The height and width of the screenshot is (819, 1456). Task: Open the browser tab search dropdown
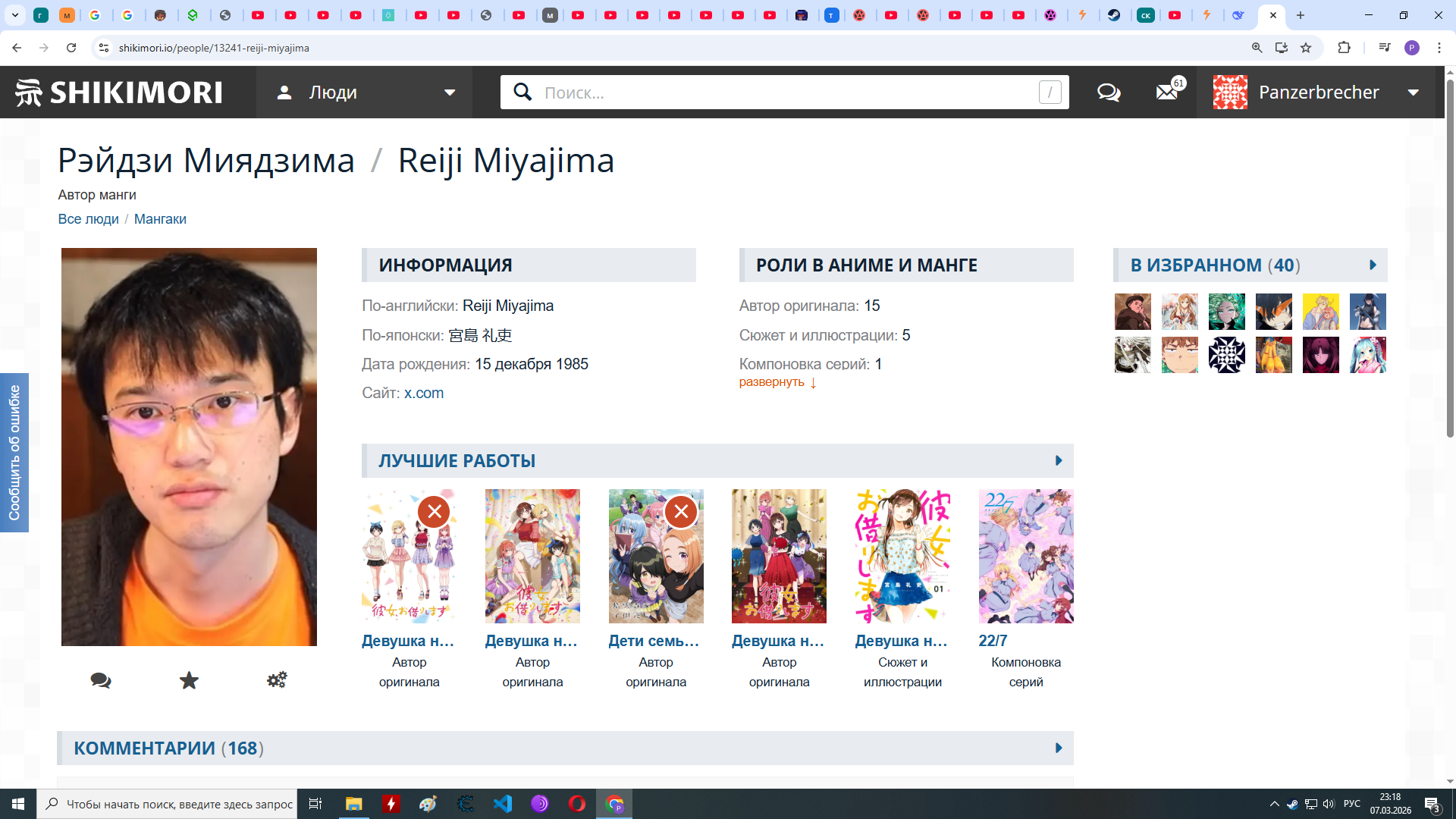click(x=15, y=15)
